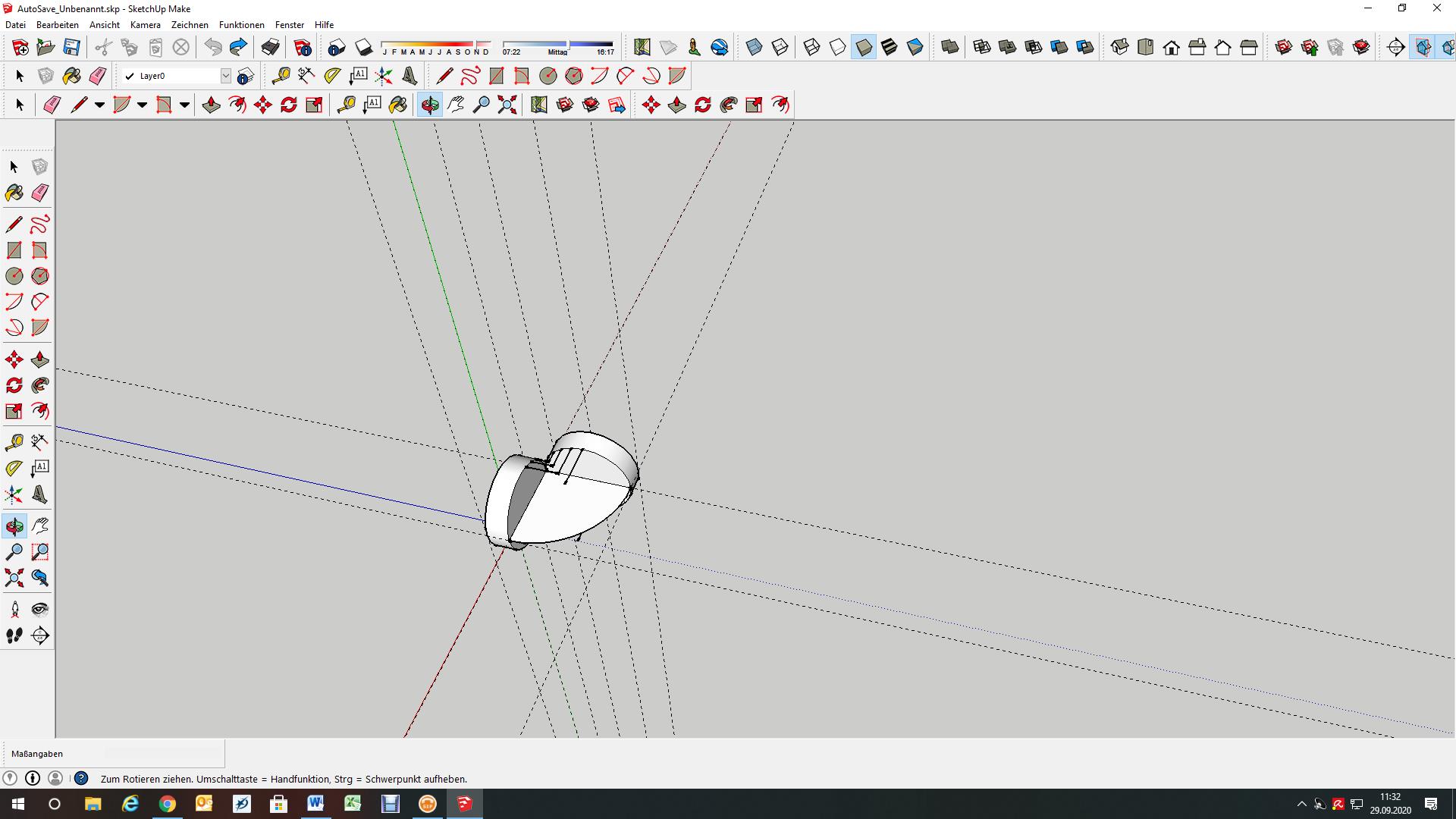The image size is (1456, 819).
Task: Click the Zoom Extents icon in top toolbar
Action: tap(507, 105)
